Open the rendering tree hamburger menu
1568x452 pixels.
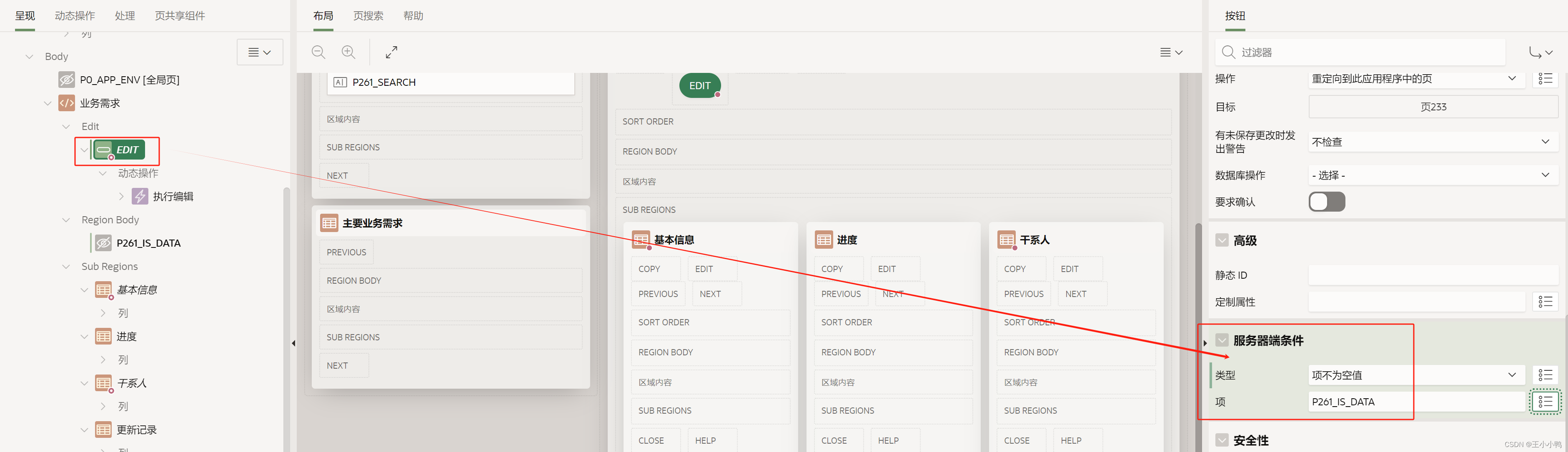(260, 52)
